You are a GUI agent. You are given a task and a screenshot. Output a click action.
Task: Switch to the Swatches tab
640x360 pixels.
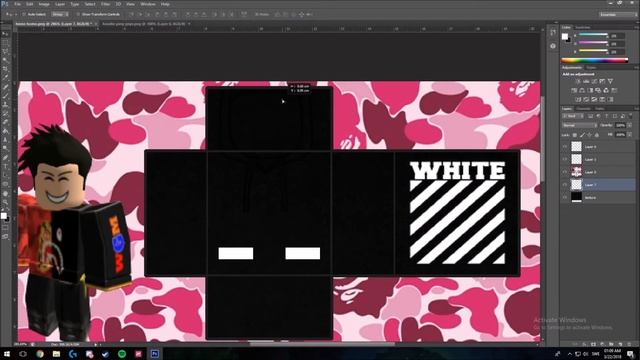(x=582, y=27)
